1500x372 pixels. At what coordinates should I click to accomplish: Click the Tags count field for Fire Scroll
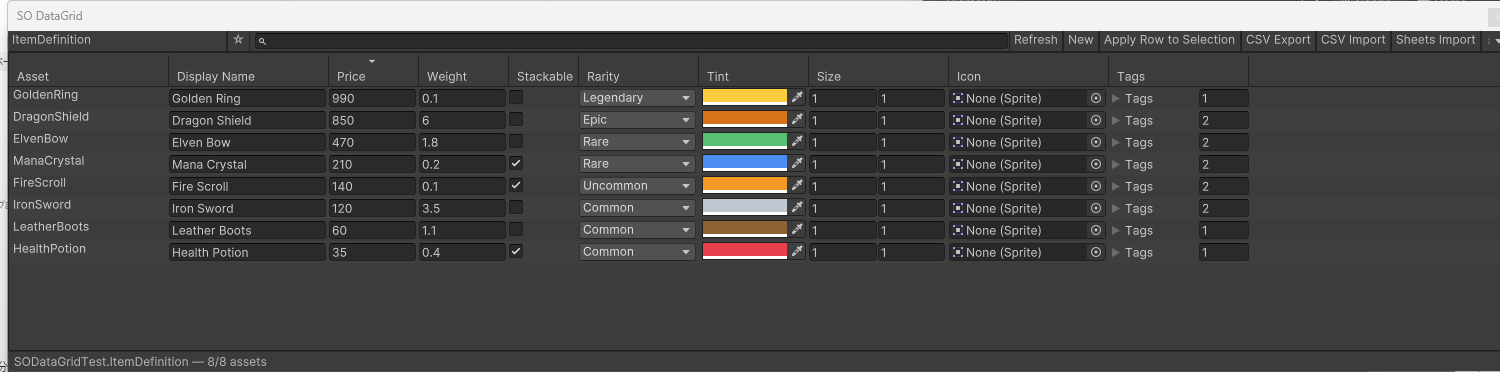pyautogui.click(x=1223, y=186)
